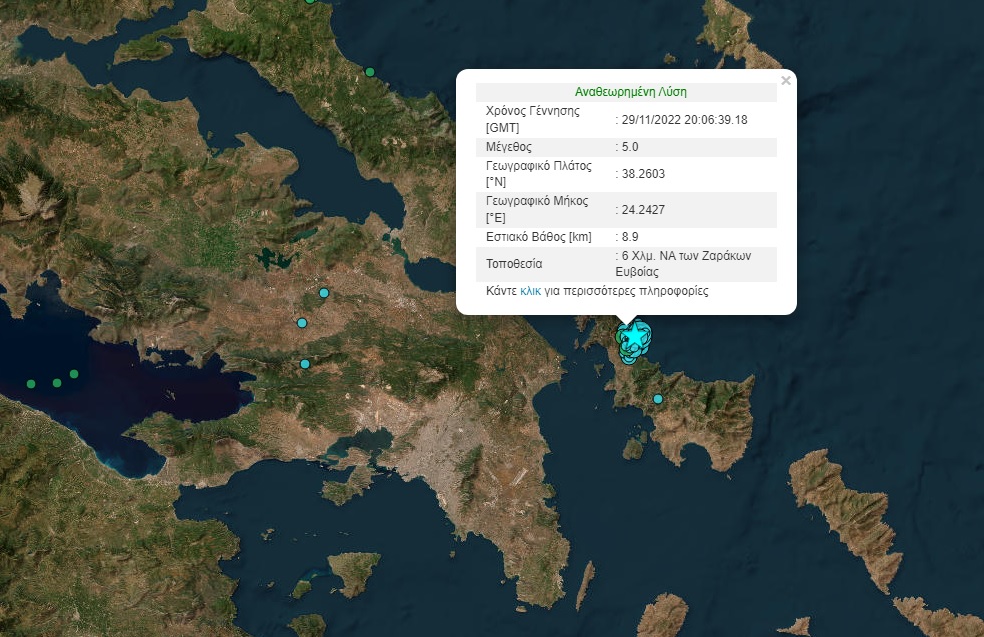The height and width of the screenshot is (637, 984).
Task: Click the "Τοποθεσία" row label in the popup
Action: pos(513,264)
